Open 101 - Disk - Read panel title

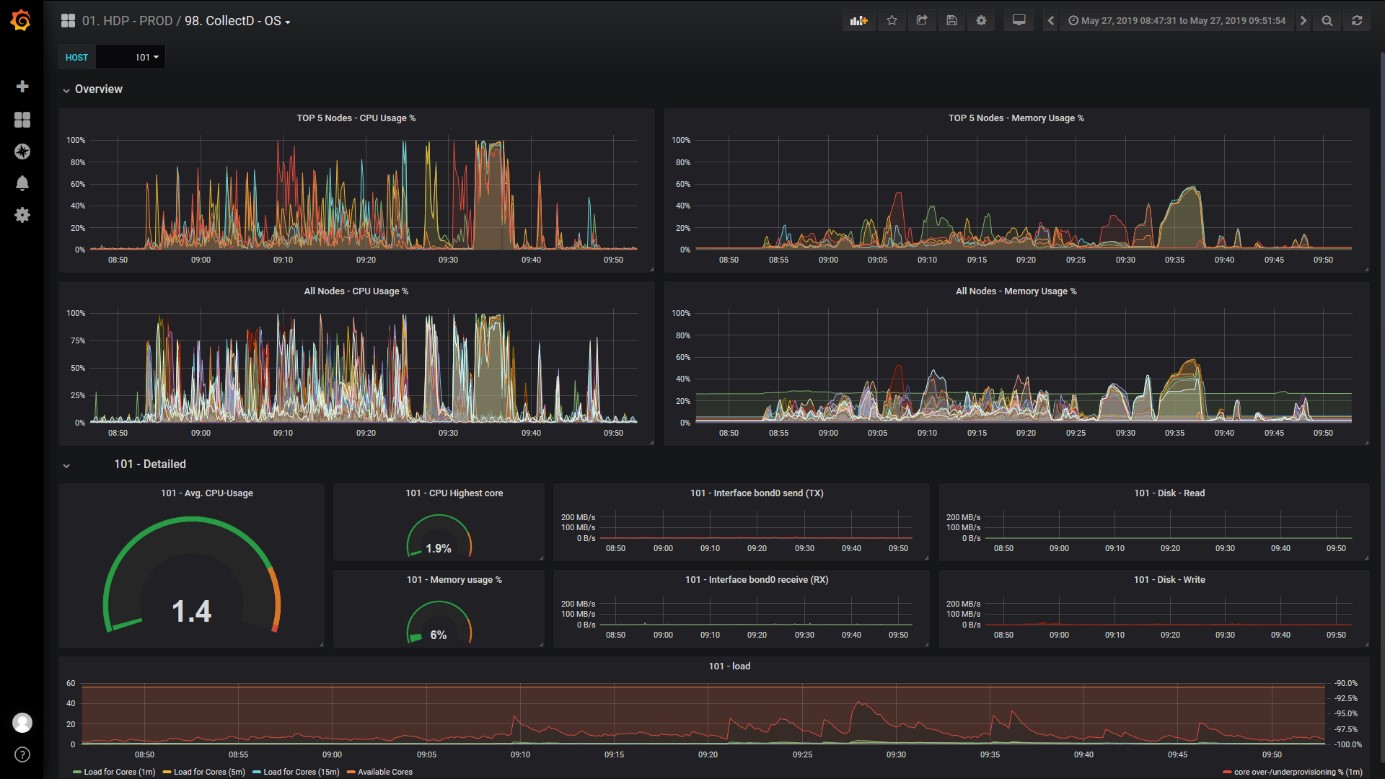[1169, 493]
